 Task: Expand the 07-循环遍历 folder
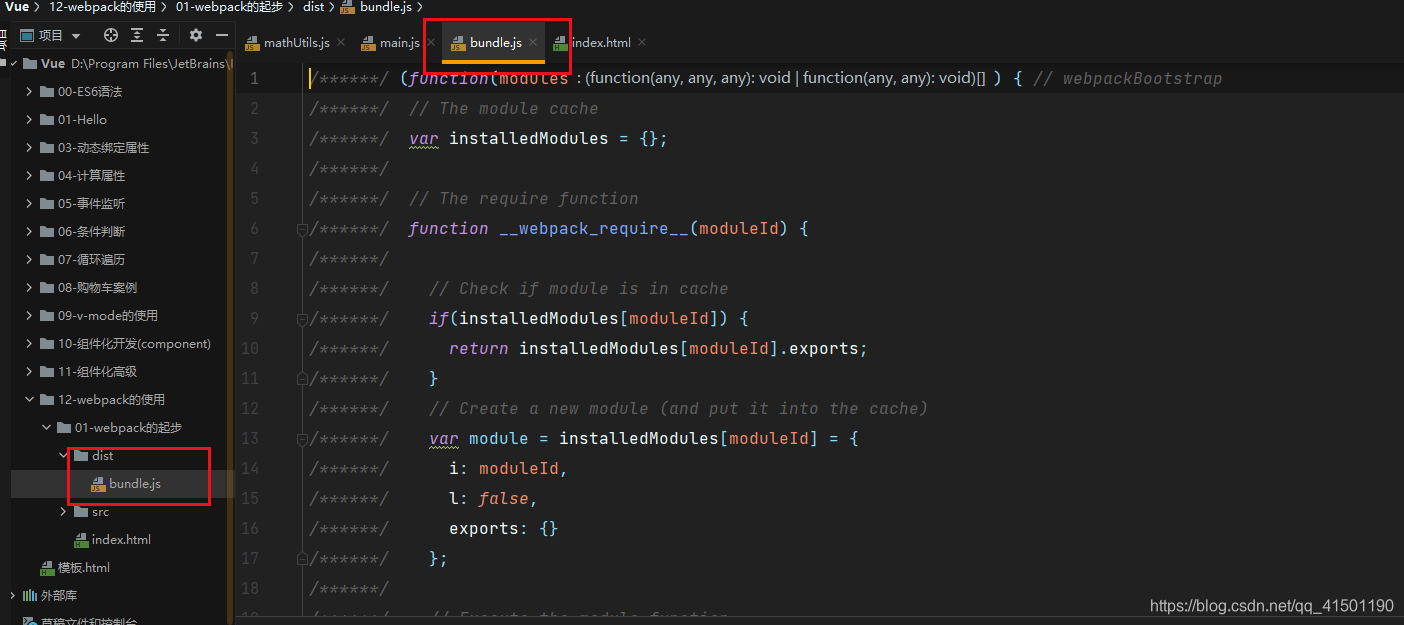[29, 259]
